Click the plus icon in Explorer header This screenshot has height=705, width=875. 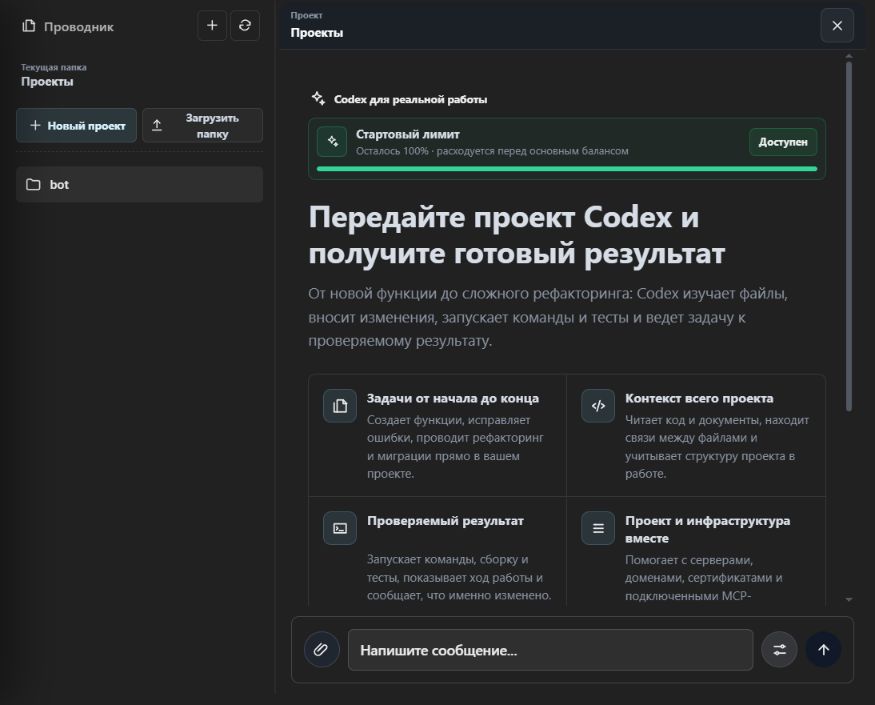212,26
